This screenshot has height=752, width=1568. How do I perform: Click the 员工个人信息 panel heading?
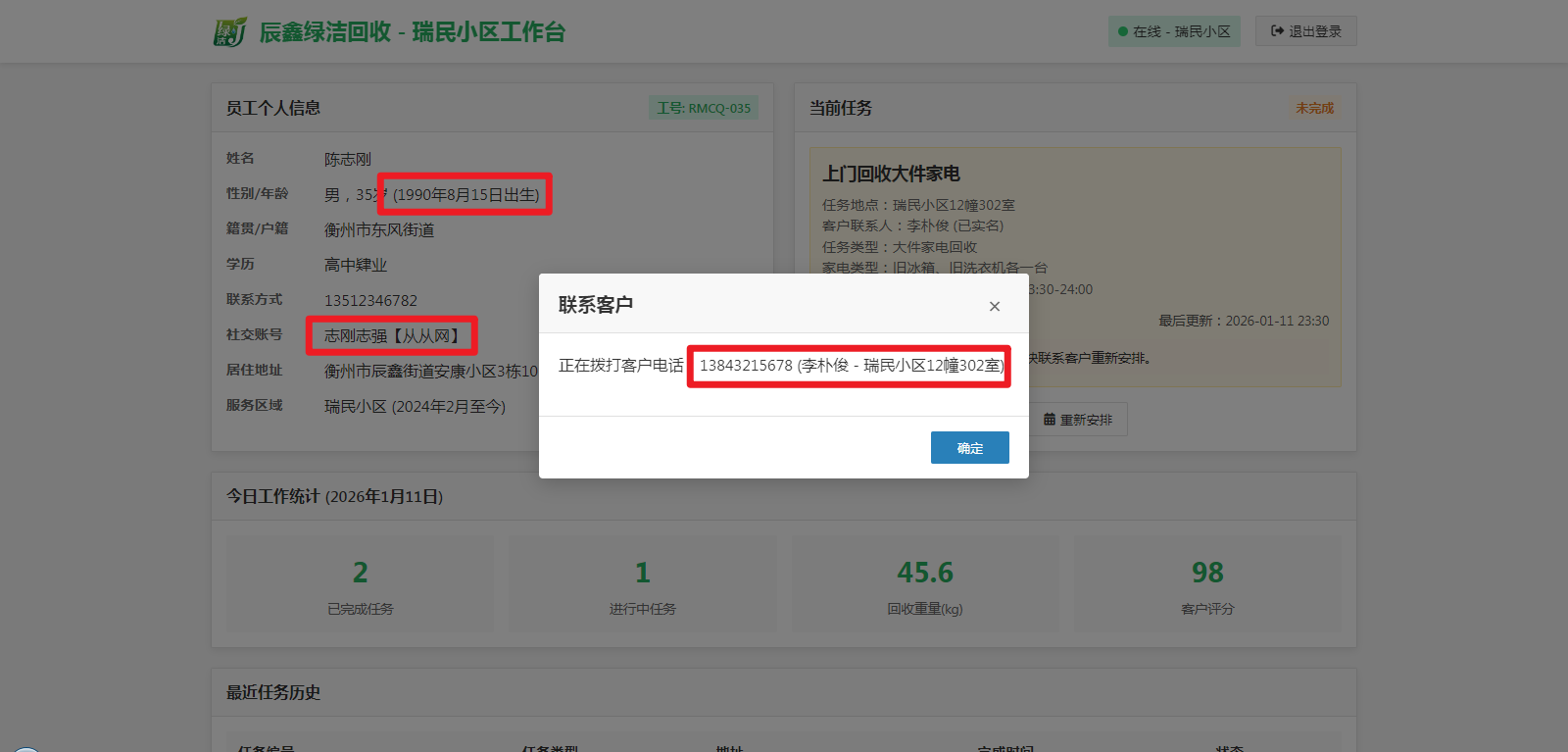[273, 108]
